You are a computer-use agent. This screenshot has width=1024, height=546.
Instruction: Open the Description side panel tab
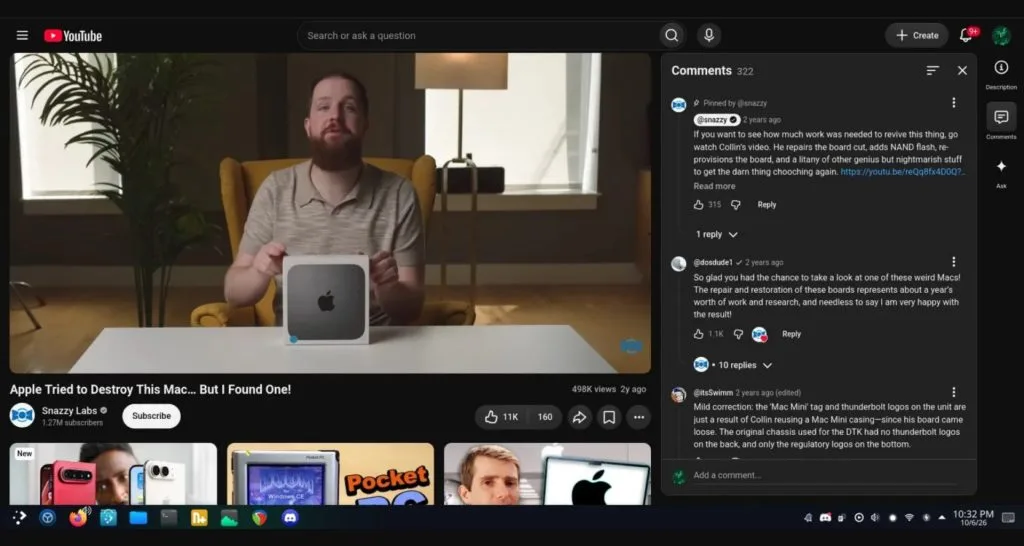pos(1001,74)
